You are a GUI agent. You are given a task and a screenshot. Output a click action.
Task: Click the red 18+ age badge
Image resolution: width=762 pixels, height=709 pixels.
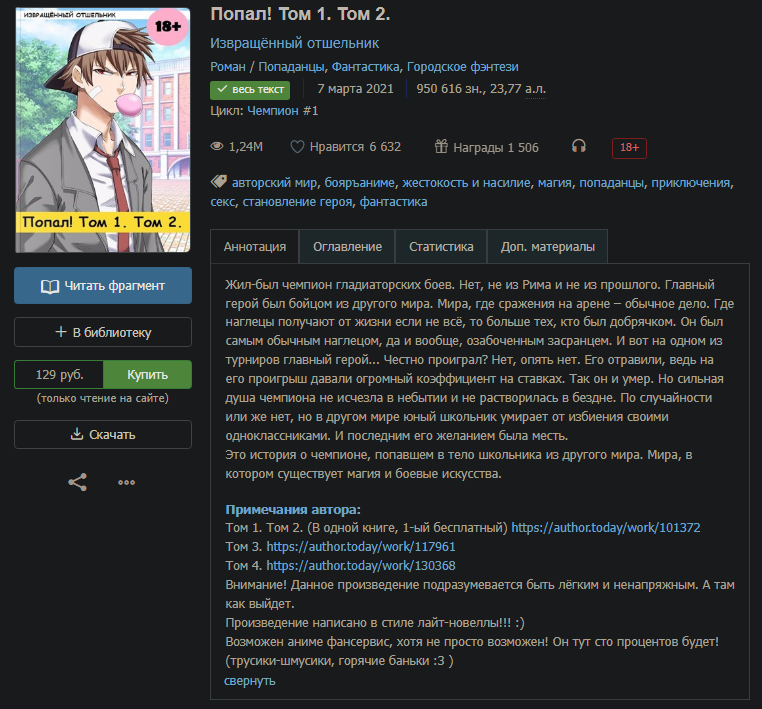click(629, 148)
